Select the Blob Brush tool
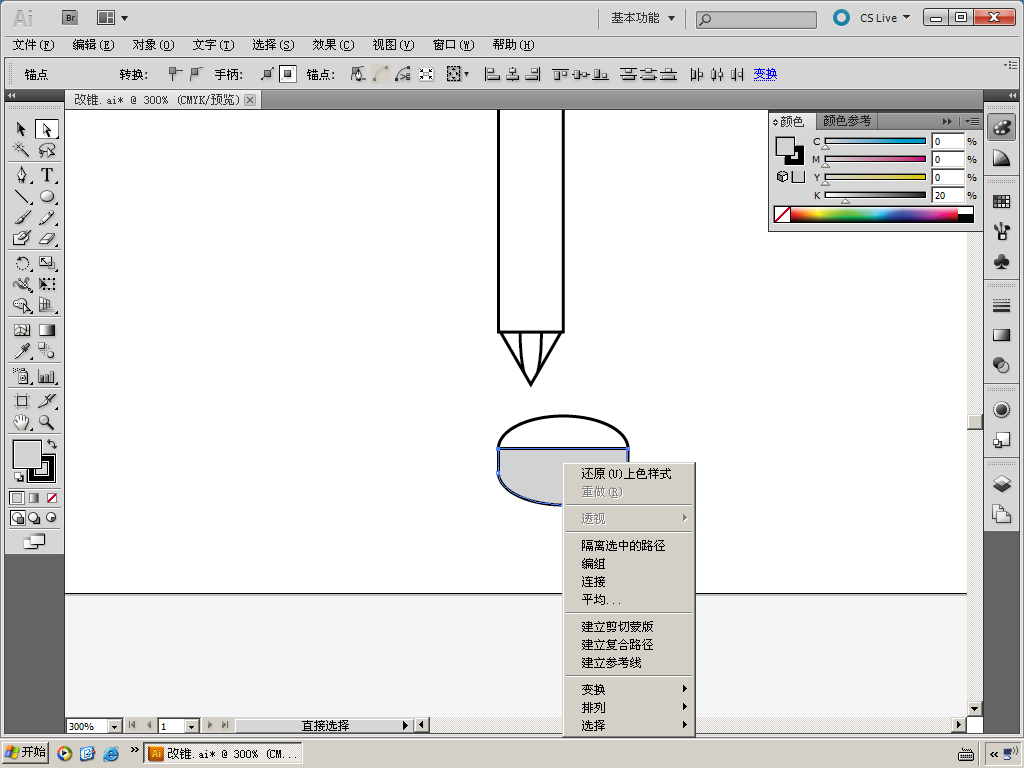Viewport: 1024px width, 768px height. tap(22, 238)
